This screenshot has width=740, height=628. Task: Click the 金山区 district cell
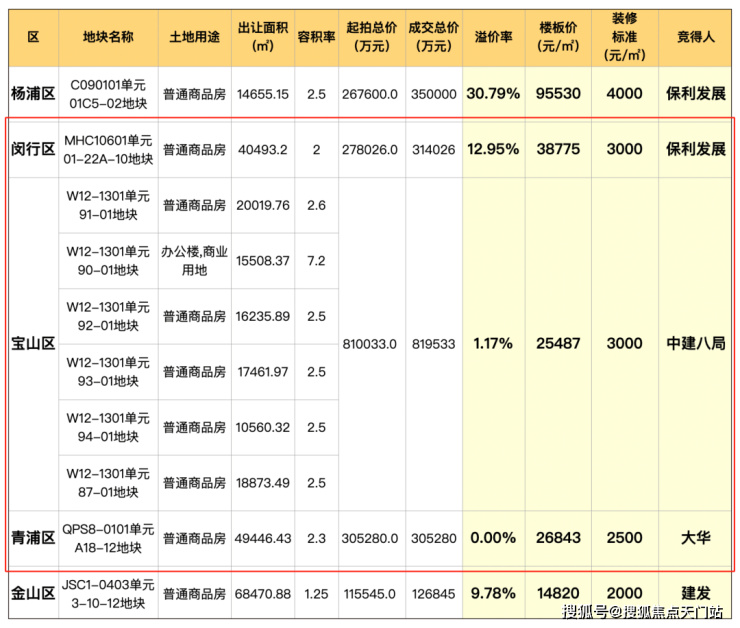pyautogui.click(x=32, y=594)
